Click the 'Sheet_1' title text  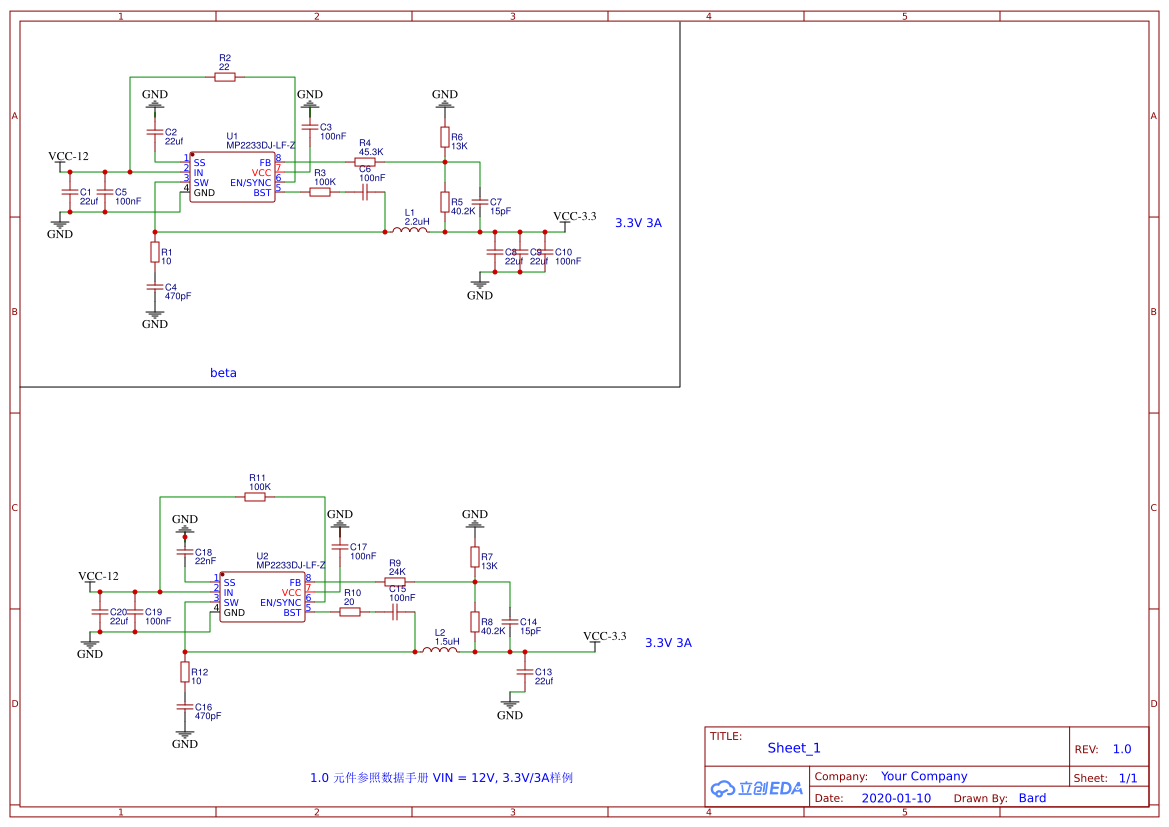click(794, 748)
